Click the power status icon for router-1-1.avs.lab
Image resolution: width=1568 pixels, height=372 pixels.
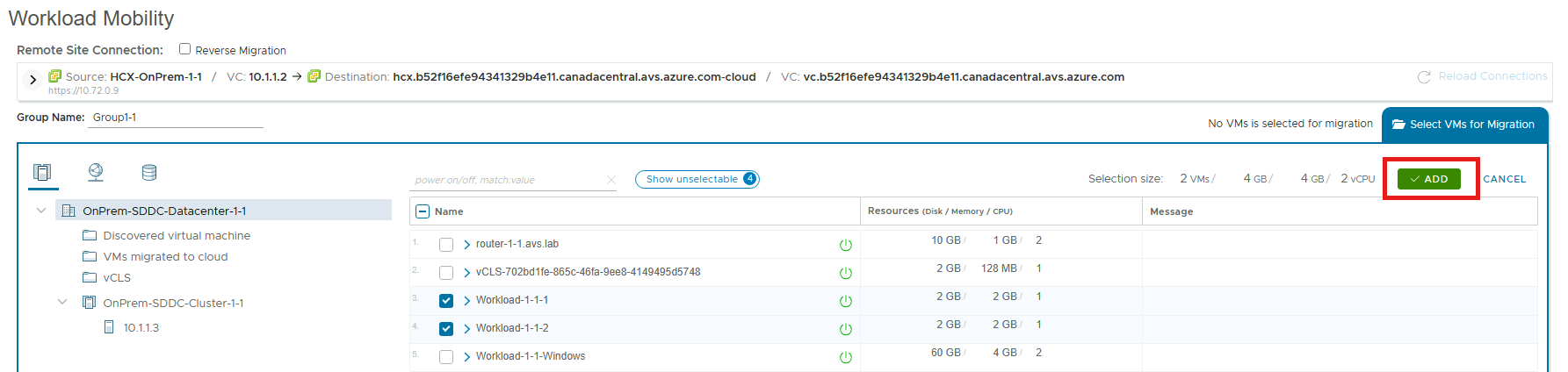point(846,245)
